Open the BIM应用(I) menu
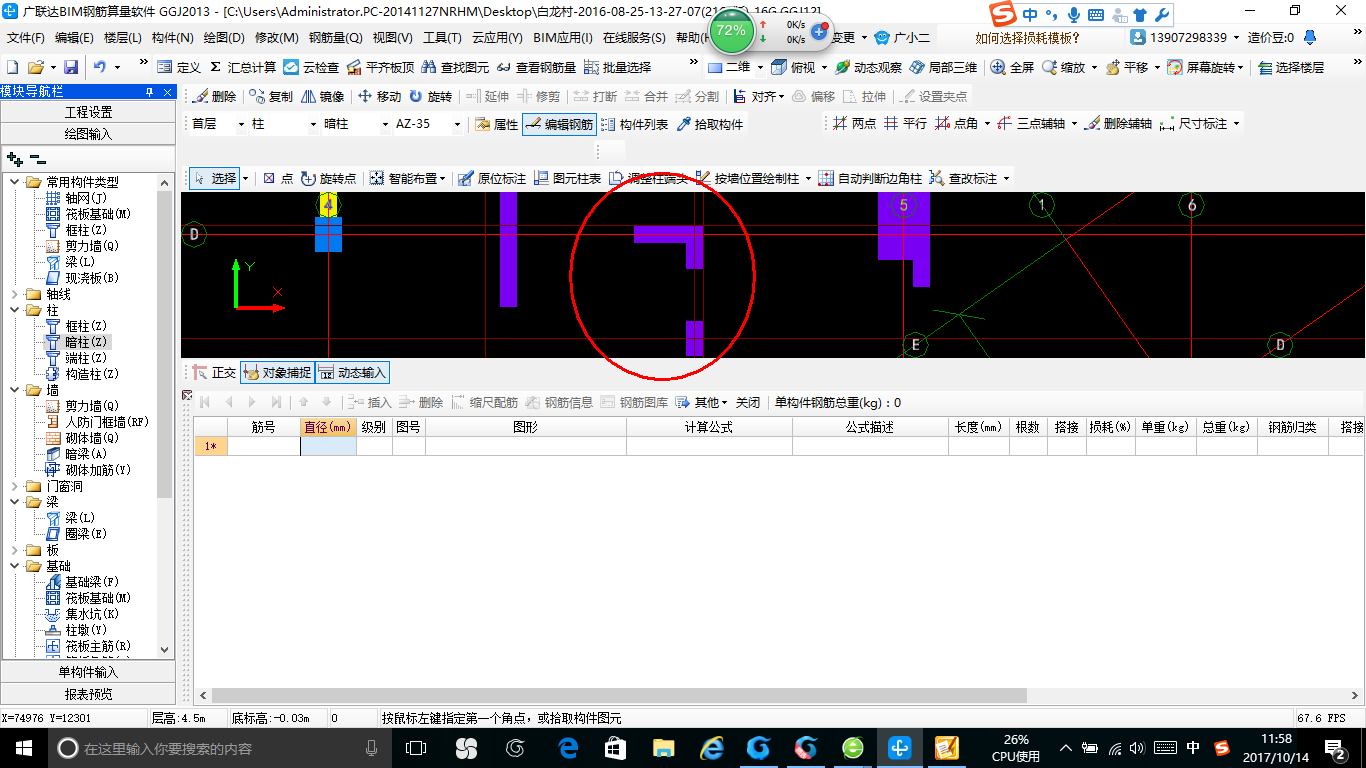 [562, 38]
